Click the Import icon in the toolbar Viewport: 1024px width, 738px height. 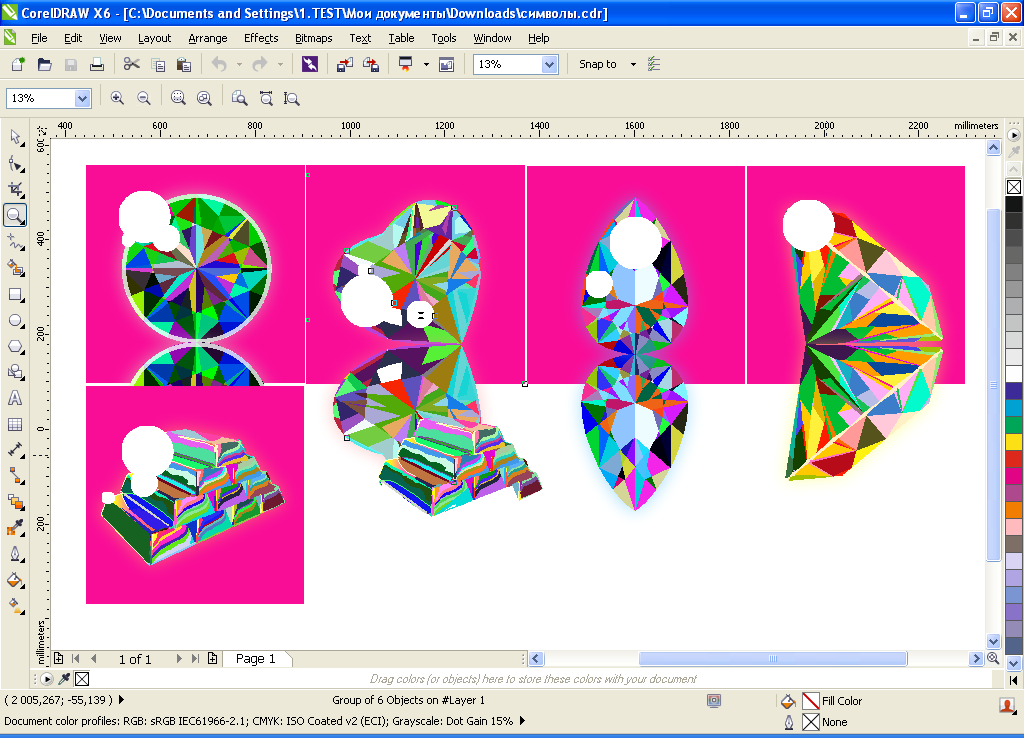click(344, 64)
